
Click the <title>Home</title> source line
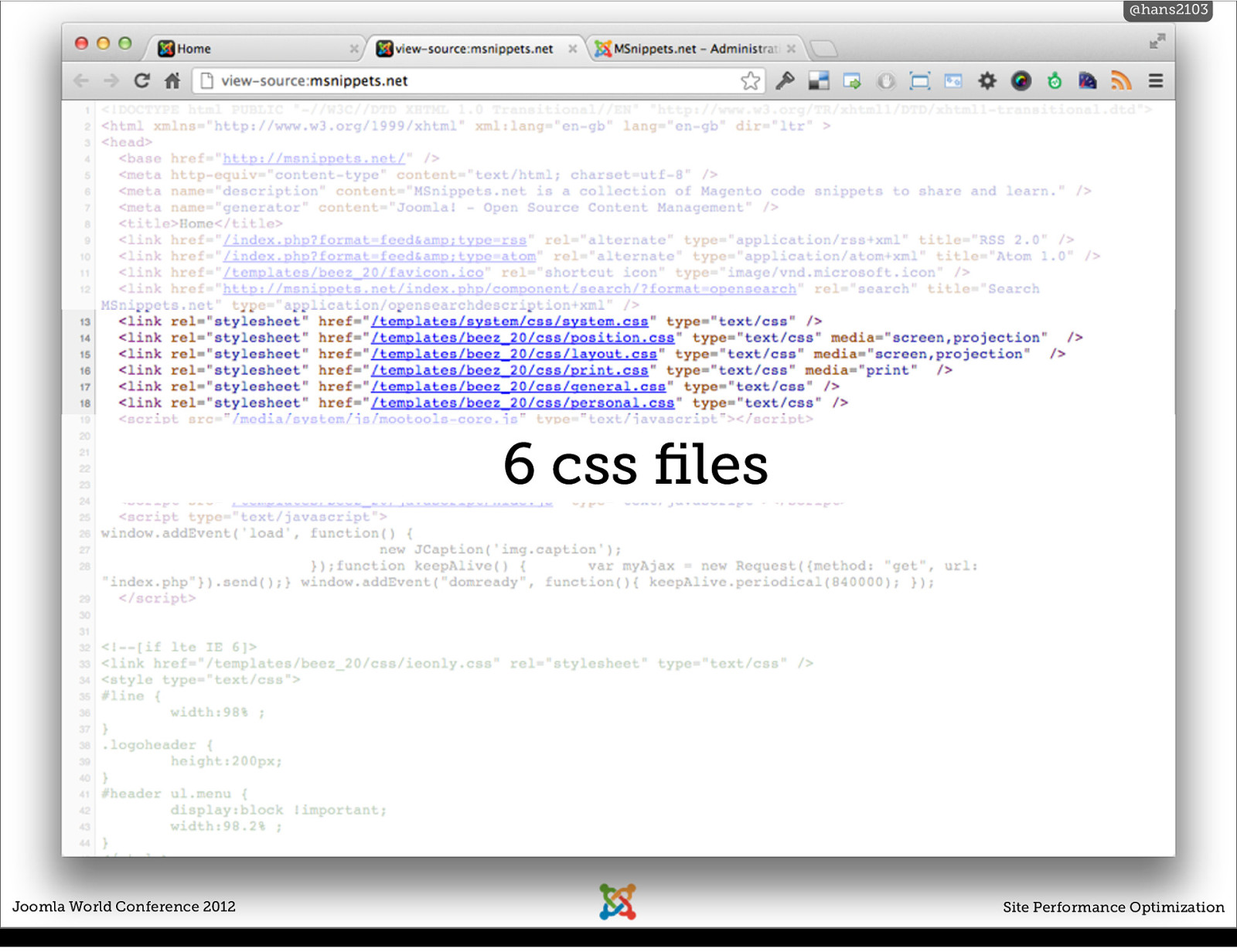tap(200, 224)
